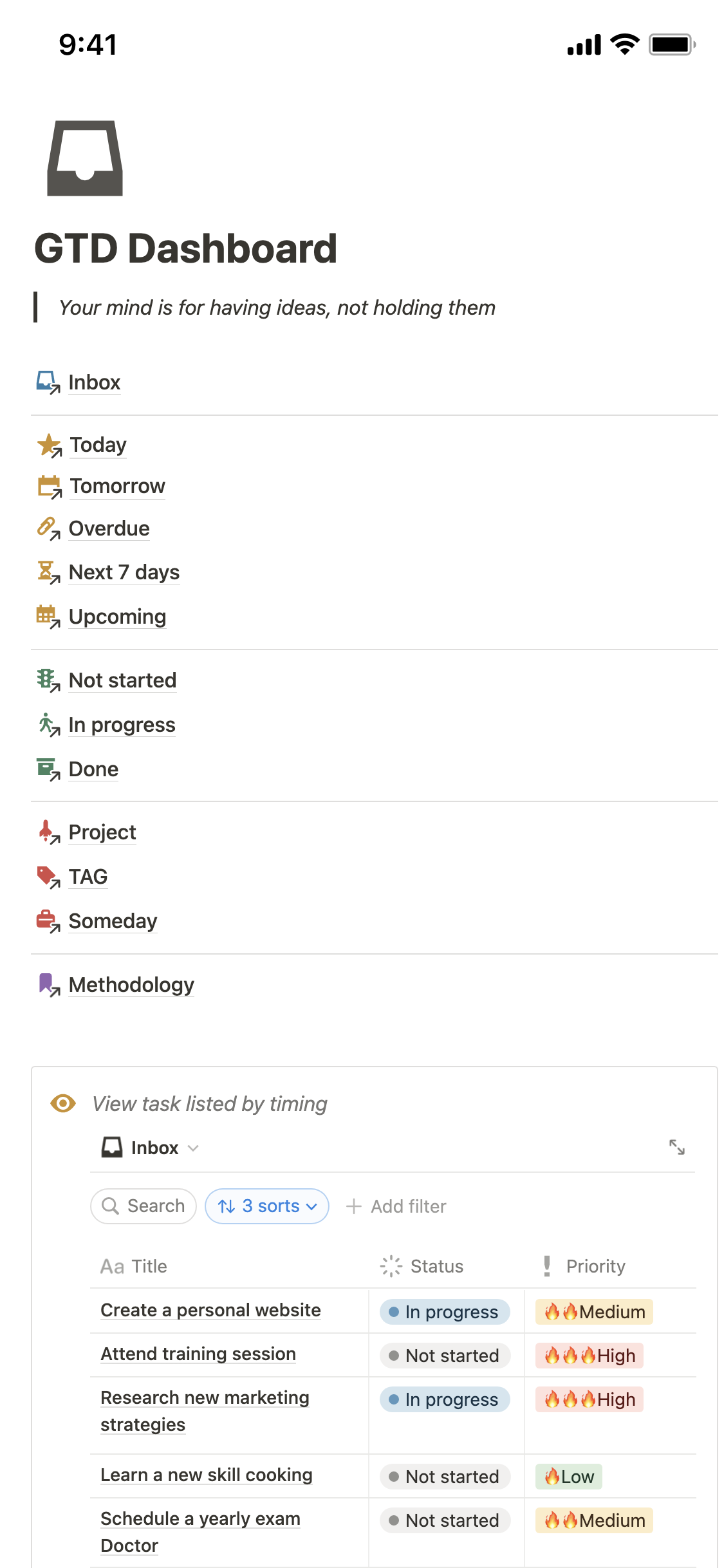Tap the large inbox tray page icon

point(84,158)
